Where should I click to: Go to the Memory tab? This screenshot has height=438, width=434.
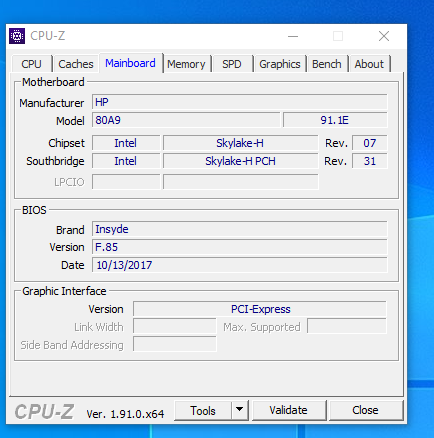(x=186, y=64)
